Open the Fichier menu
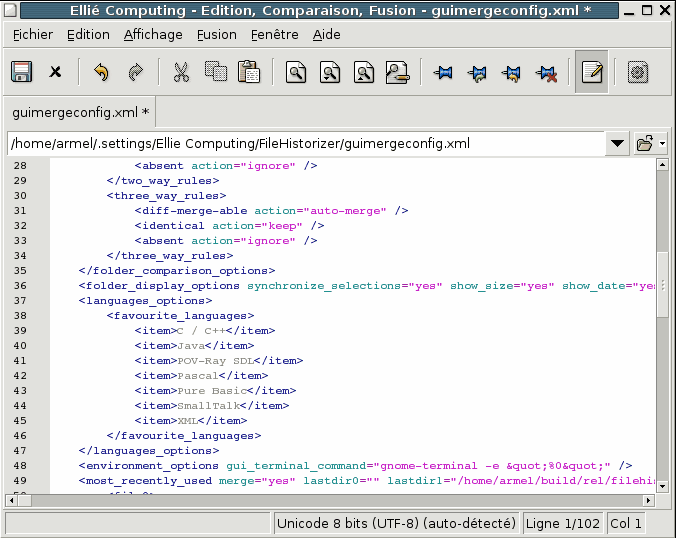This screenshot has height=538, width=676. pos(33,34)
